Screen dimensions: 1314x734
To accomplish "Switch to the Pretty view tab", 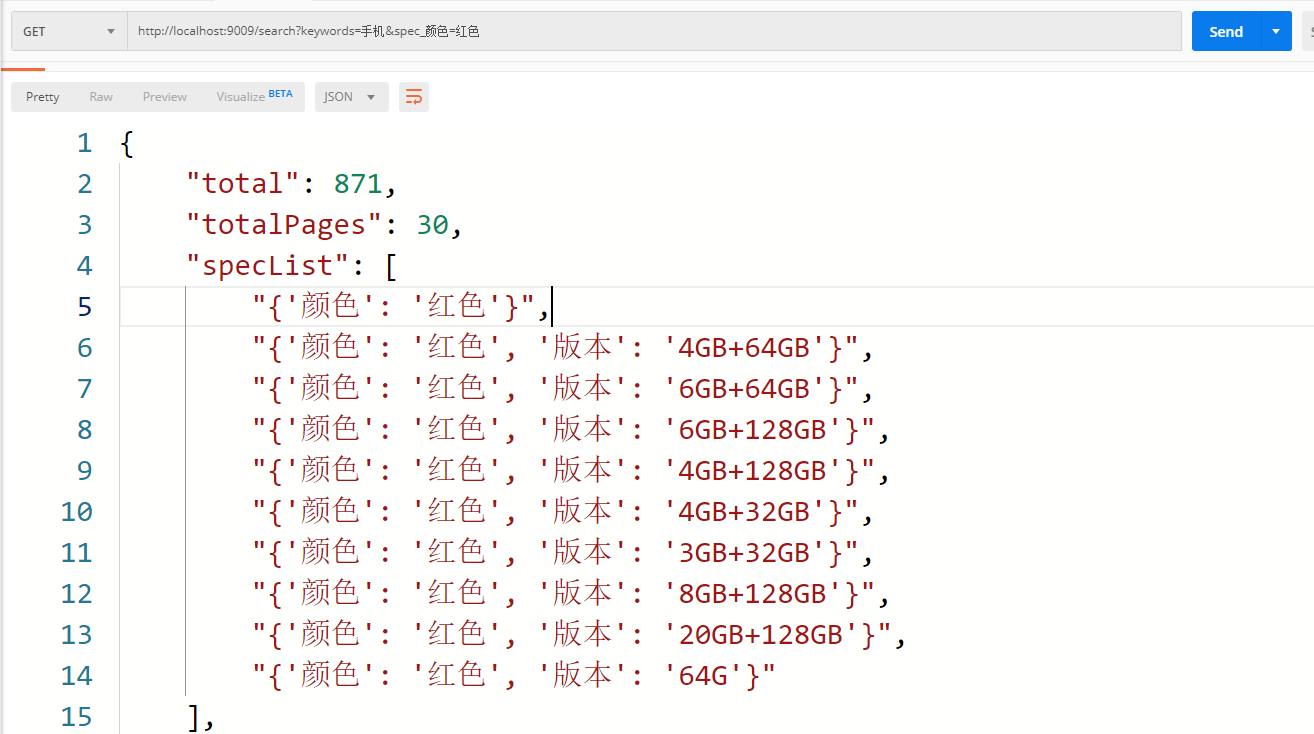I will pos(43,97).
